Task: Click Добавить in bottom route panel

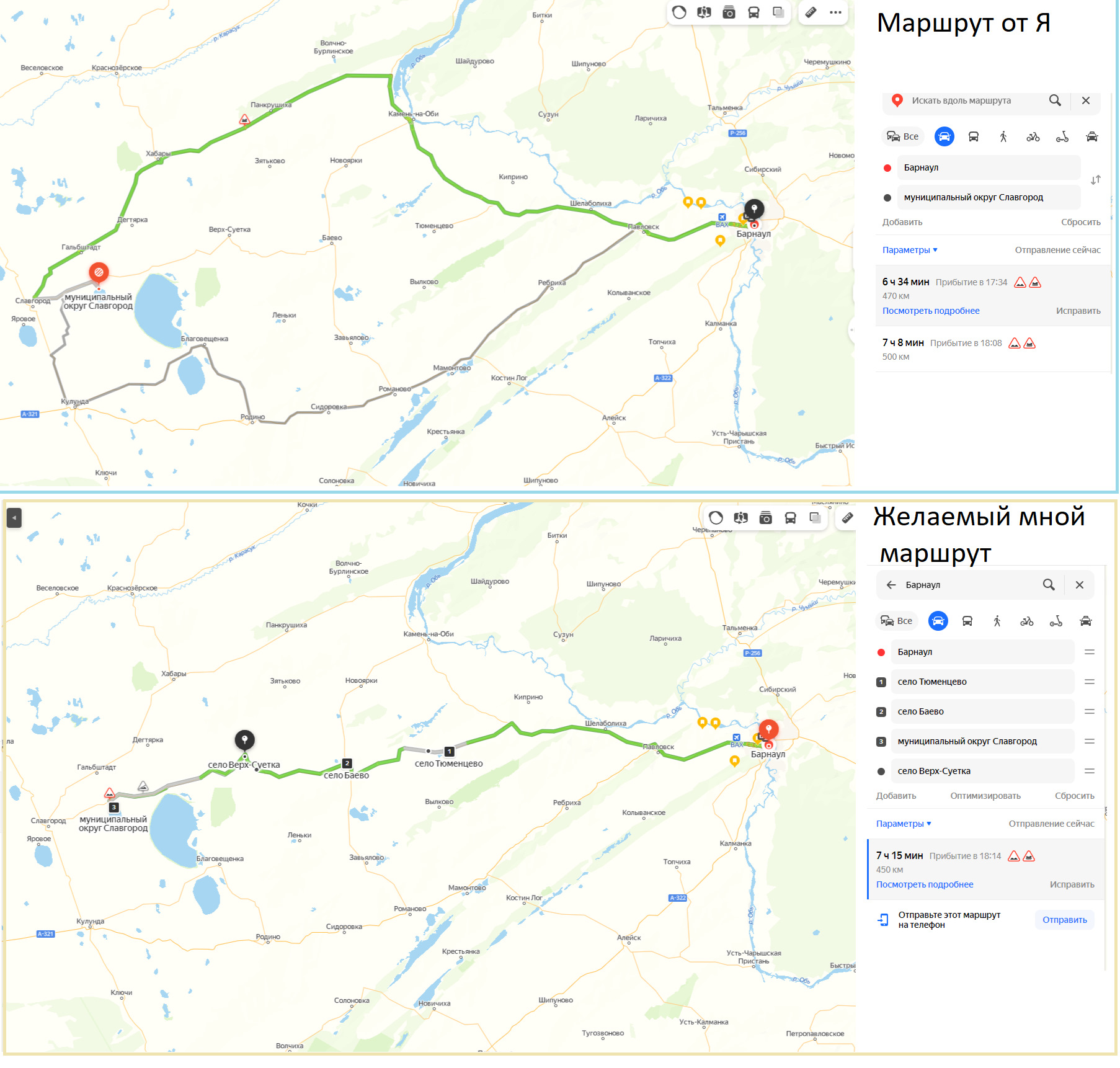Action: [896, 796]
